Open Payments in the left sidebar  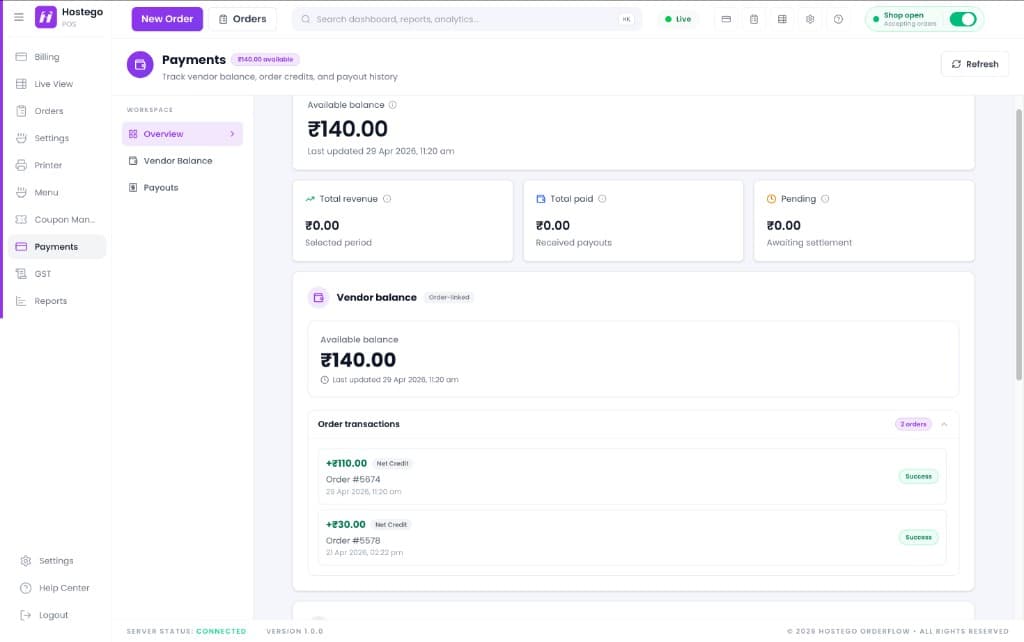tap(57, 247)
